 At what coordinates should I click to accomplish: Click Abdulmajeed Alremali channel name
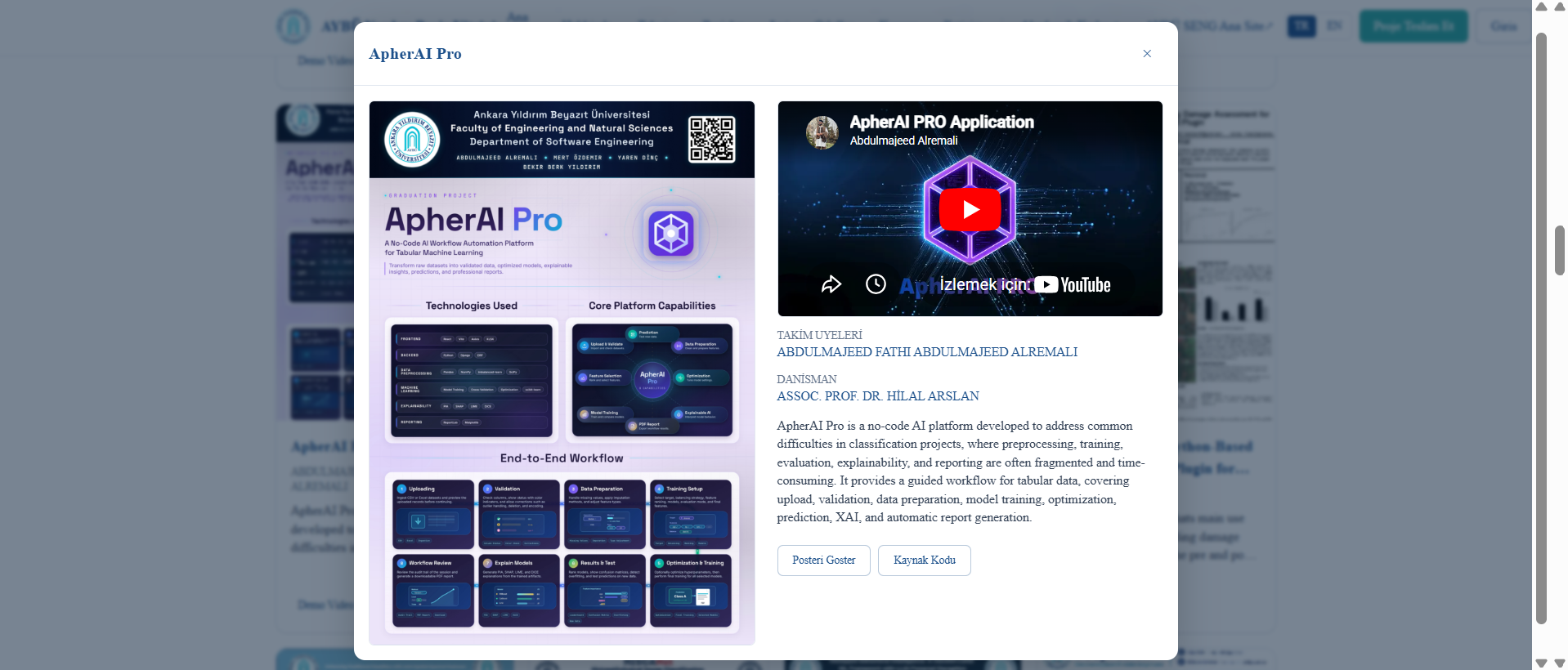[903, 141]
